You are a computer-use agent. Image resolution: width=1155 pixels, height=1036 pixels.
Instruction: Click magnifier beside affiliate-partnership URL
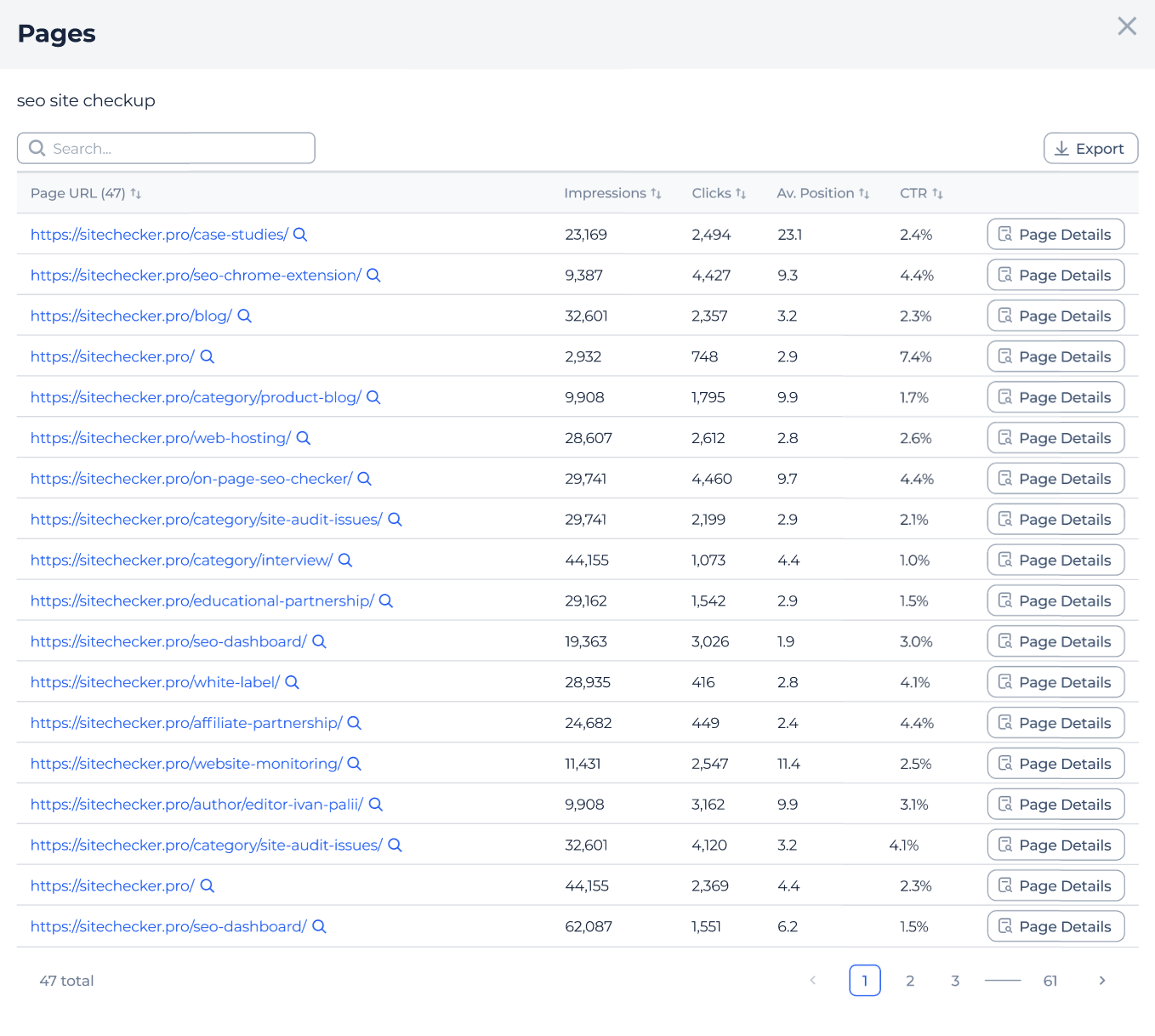[355, 723]
